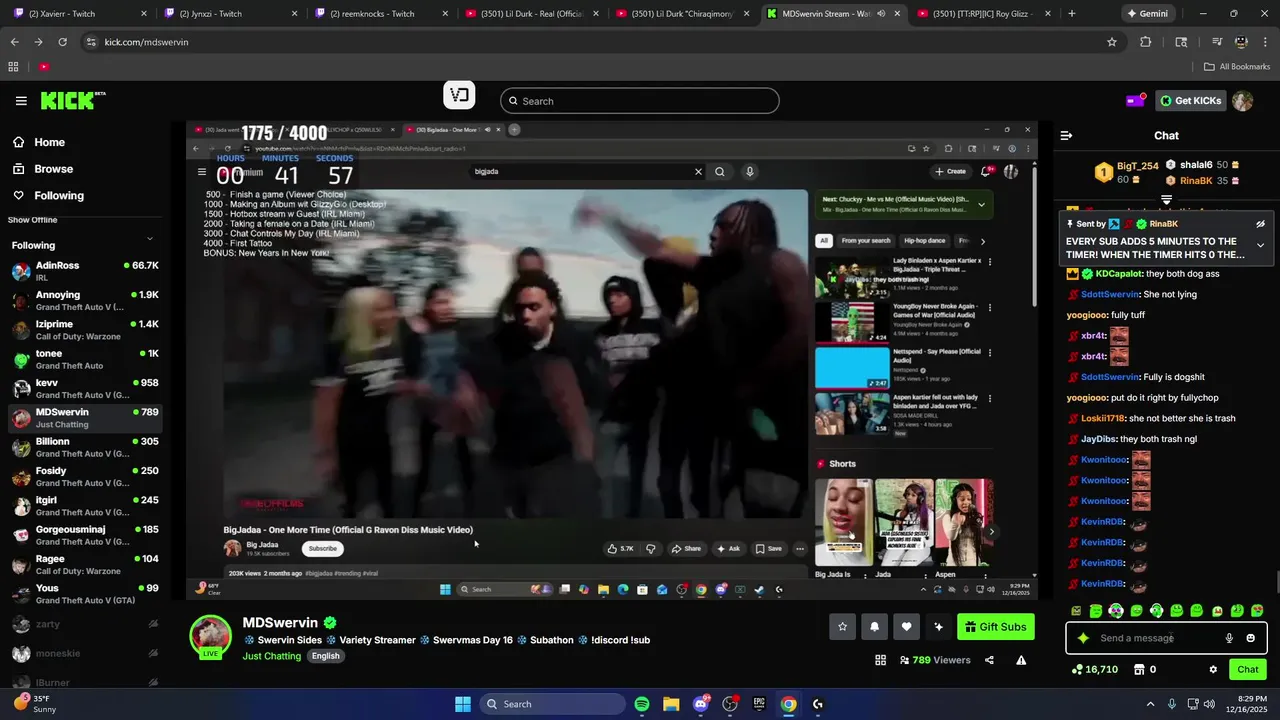Click the Get KICKs button
This screenshot has height=720, width=1280.
pyautogui.click(x=1191, y=100)
